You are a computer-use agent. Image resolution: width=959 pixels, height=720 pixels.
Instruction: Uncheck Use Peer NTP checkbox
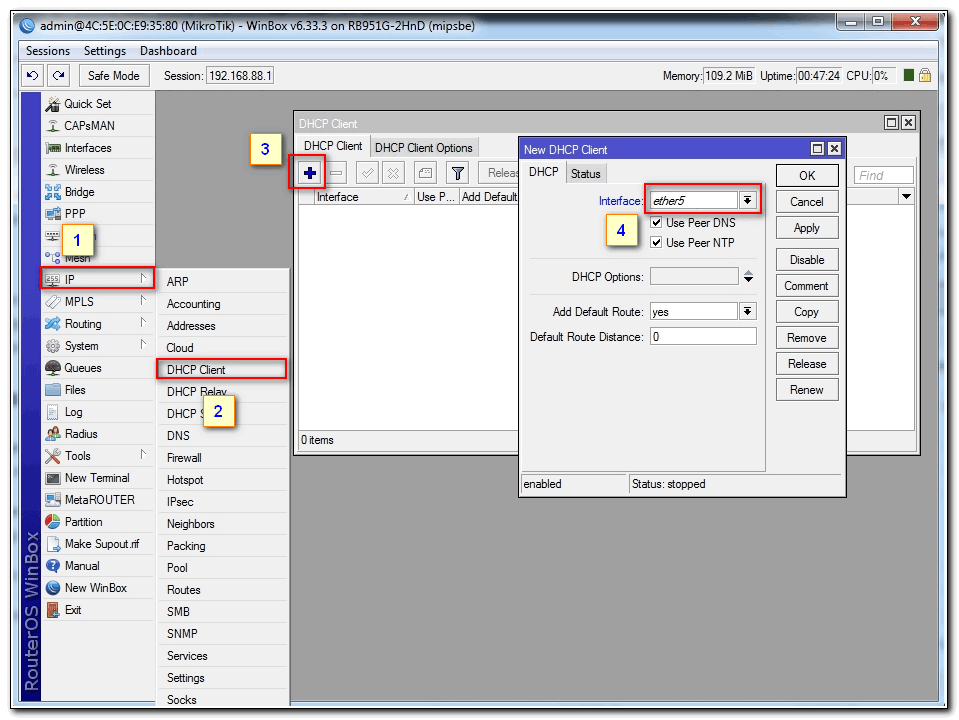[657, 242]
